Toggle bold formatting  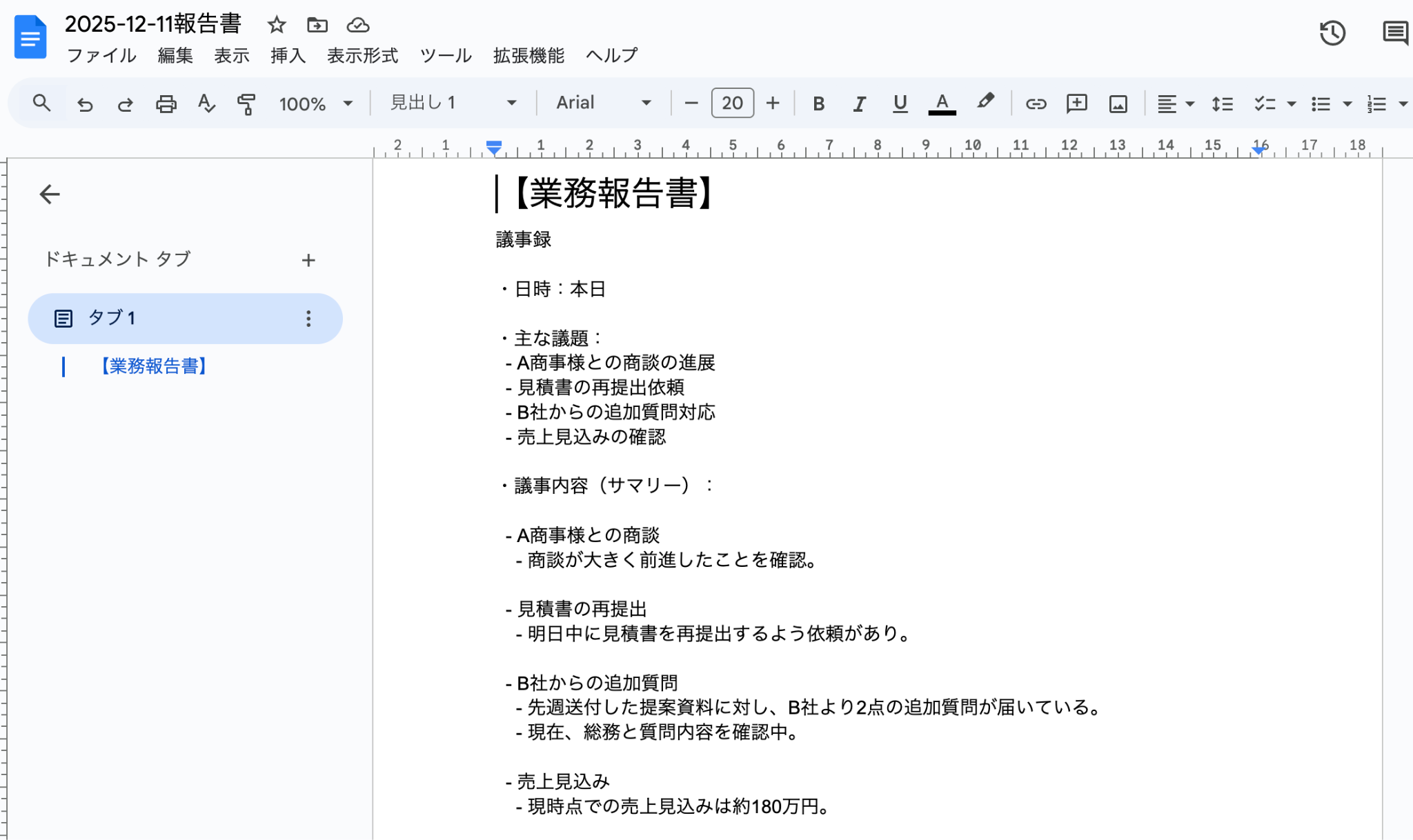[818, 103]
